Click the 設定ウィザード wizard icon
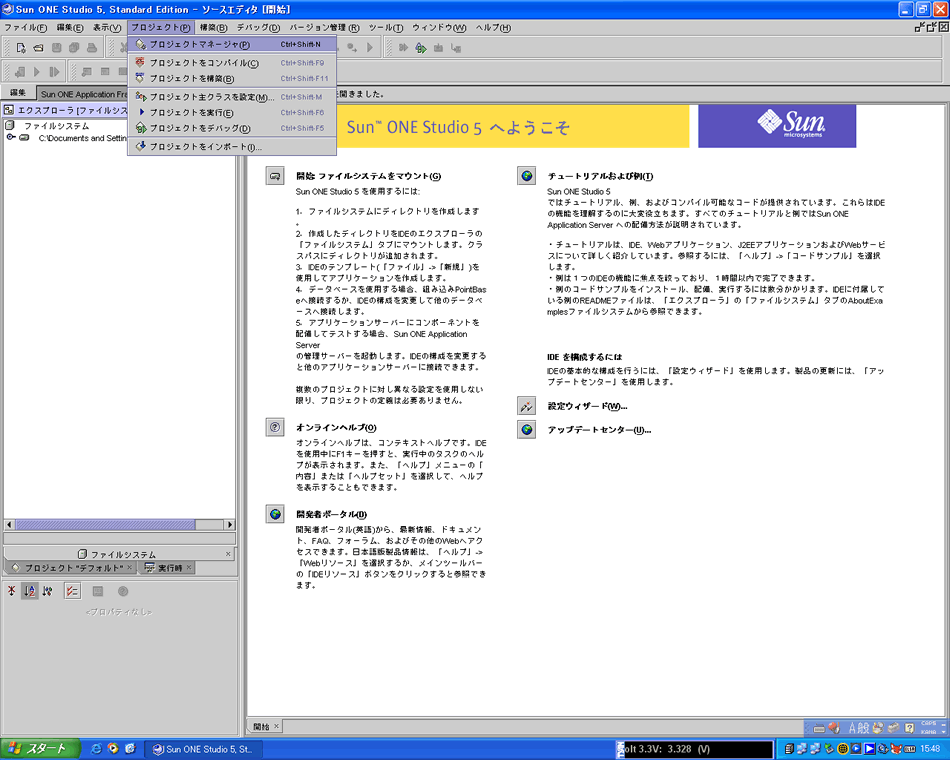This screenshot has width=950, height=760. [x=526, y=406]
